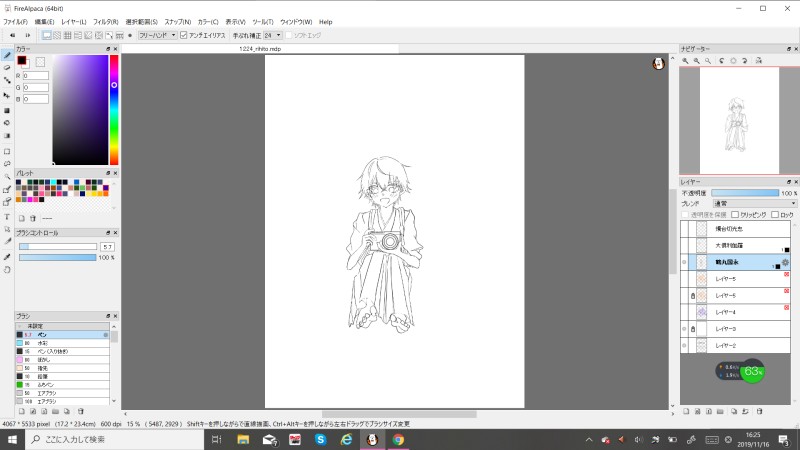
Task: Undock the カラー panel with float button
Action: click(108, 49)
